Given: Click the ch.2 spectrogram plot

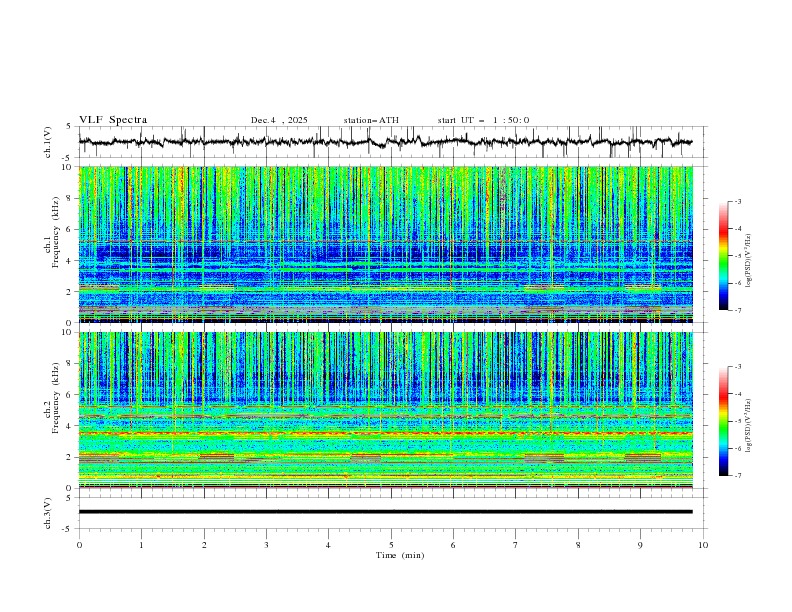Looking at the screenshot, I should (x=390, y=410).
